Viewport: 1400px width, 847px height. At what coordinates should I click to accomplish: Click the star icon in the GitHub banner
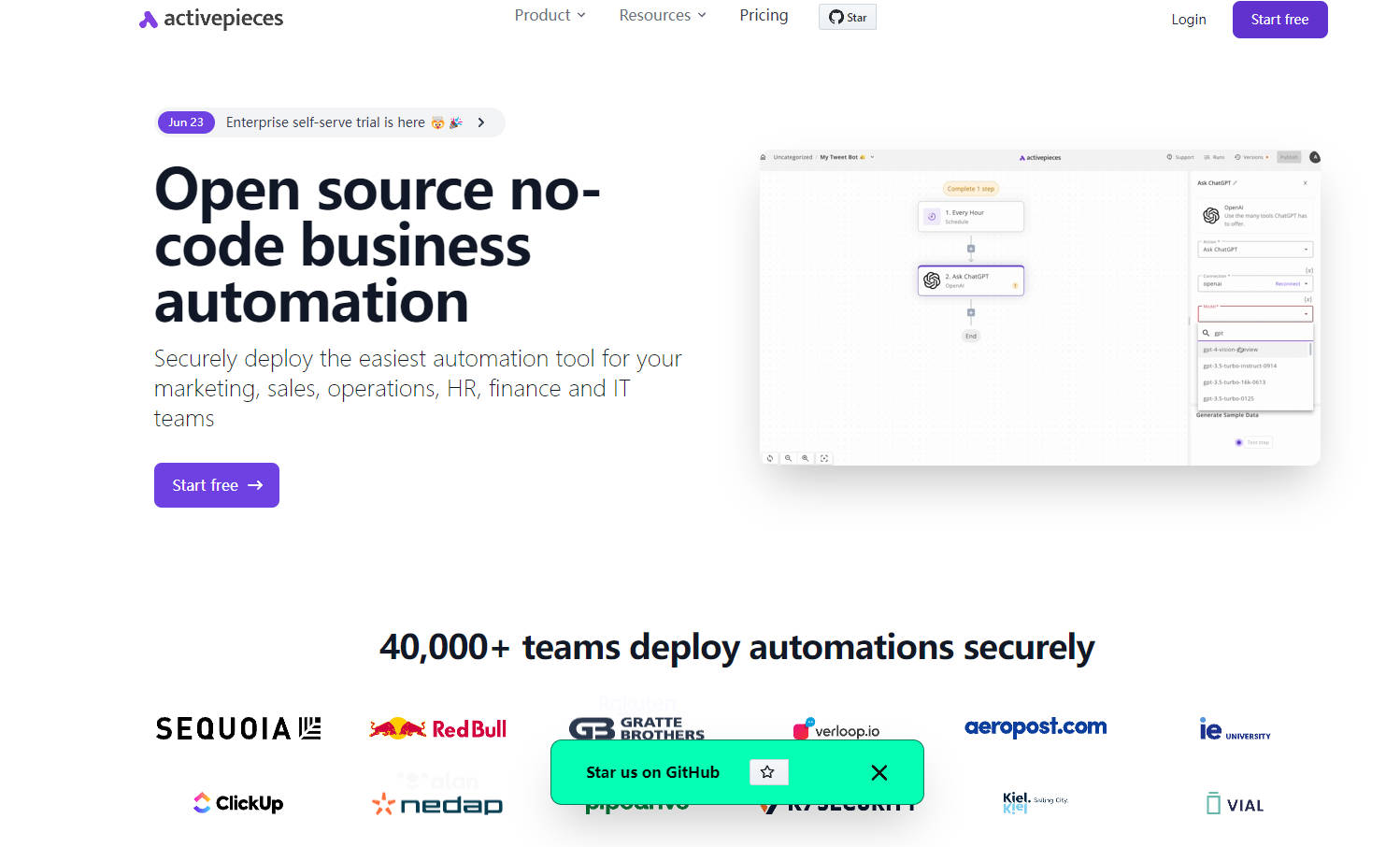(x=767, y=772)
